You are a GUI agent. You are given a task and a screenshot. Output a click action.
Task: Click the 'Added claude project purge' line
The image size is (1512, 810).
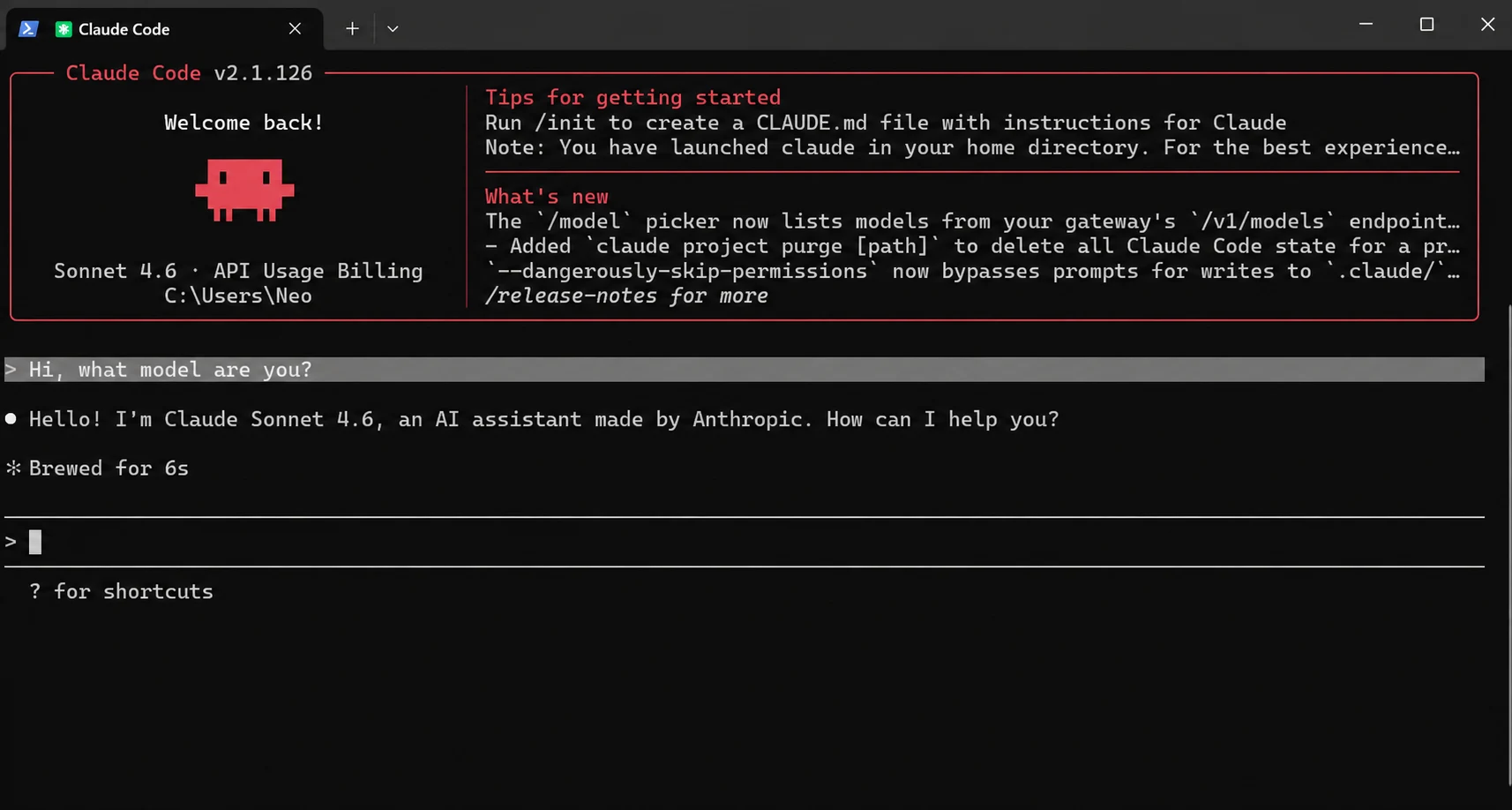point(972,246)
